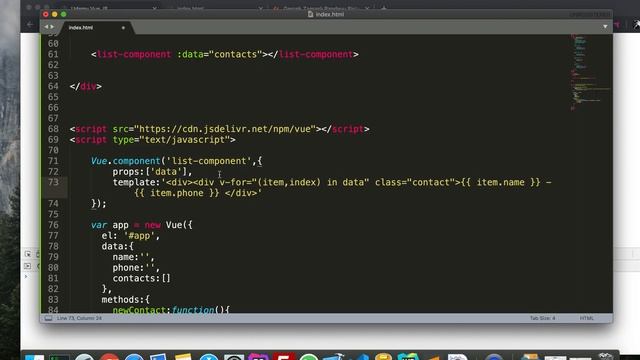The width and height of the screenshot is (640, 360).
Task: Select the devtools inspect element icon
Action: click(x=28, y=254)
